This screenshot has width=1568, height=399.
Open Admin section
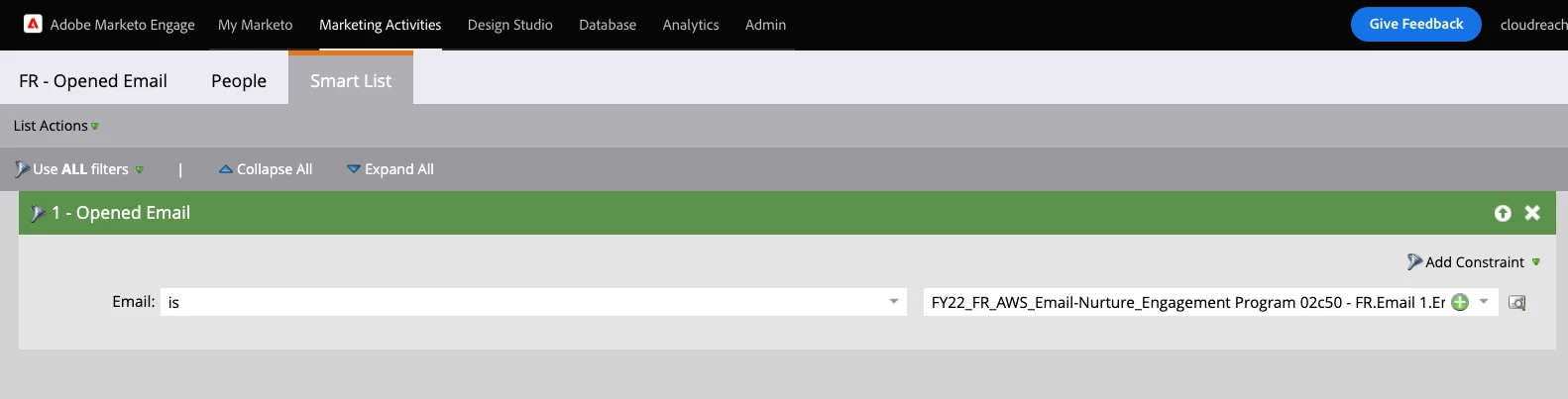point(765,25)
